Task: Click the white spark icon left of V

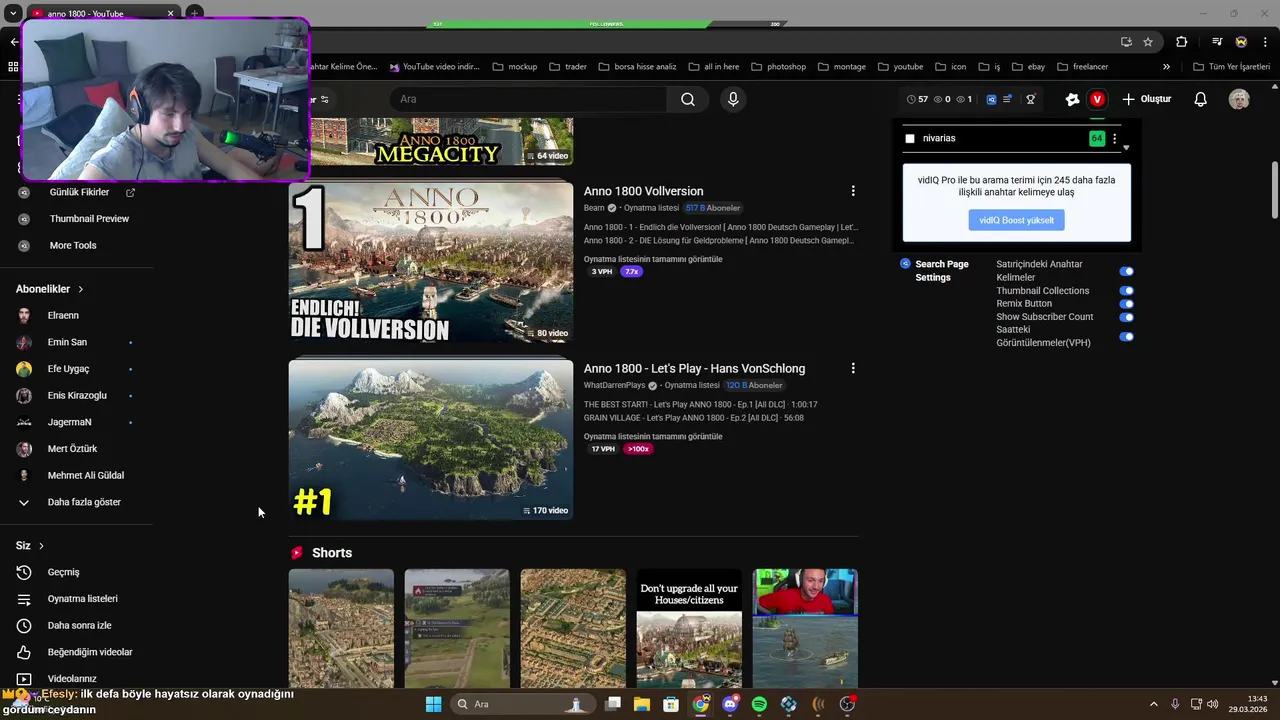Action: tap(1072, 99)
